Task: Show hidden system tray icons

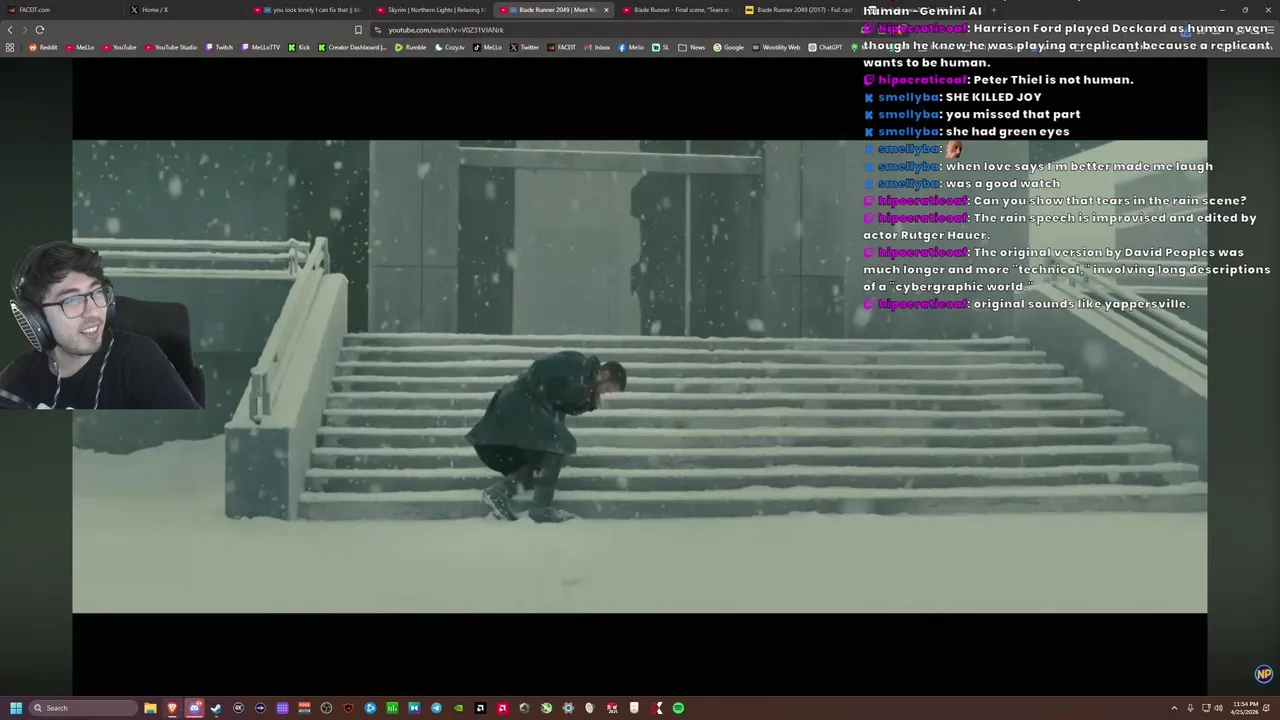Action: point(1175,708)
